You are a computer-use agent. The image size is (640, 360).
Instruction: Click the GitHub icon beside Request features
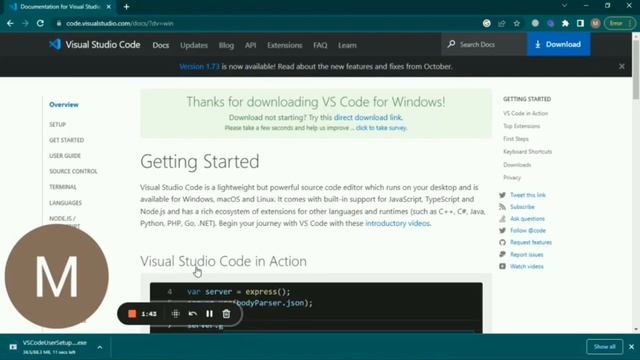tap(502, 242)
